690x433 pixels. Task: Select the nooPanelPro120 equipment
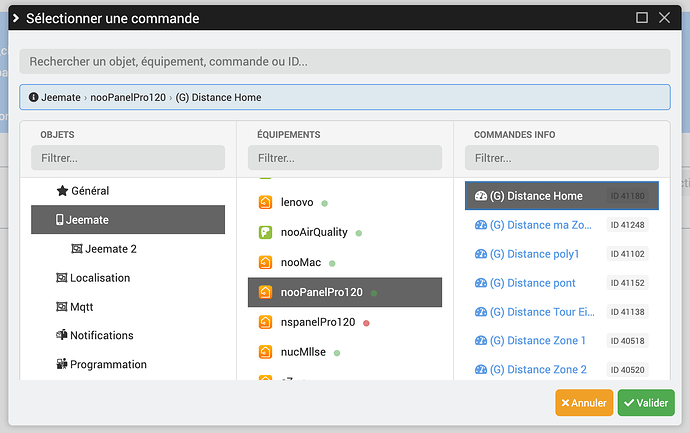coord(345,292)
